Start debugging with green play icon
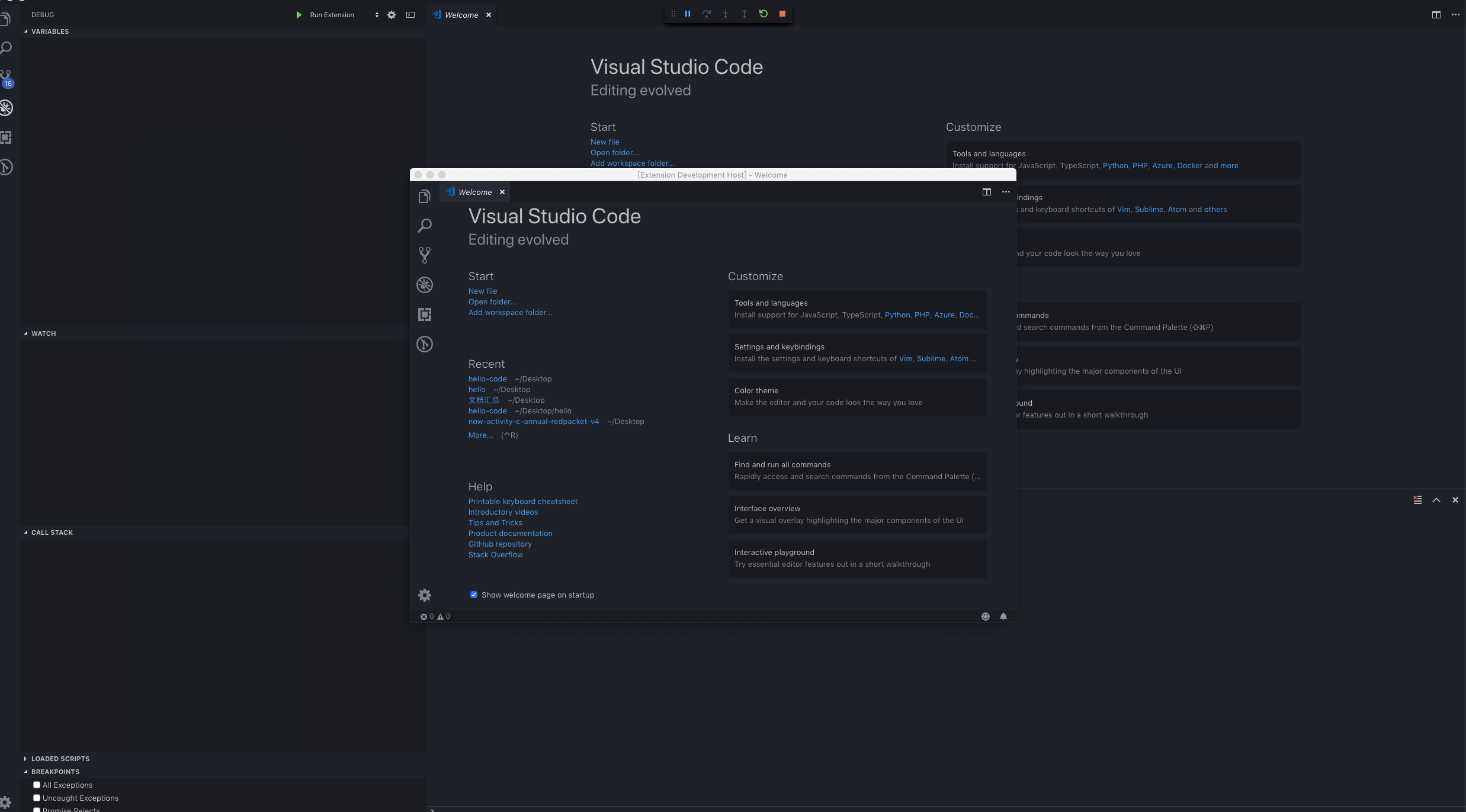This screenshot has width=1466, height=812. (x=299, y=15)
